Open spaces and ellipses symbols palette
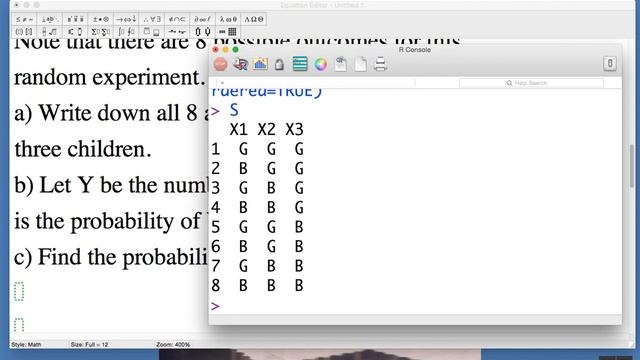Screen dimensions: 640x360 click(x=50, y=19)
